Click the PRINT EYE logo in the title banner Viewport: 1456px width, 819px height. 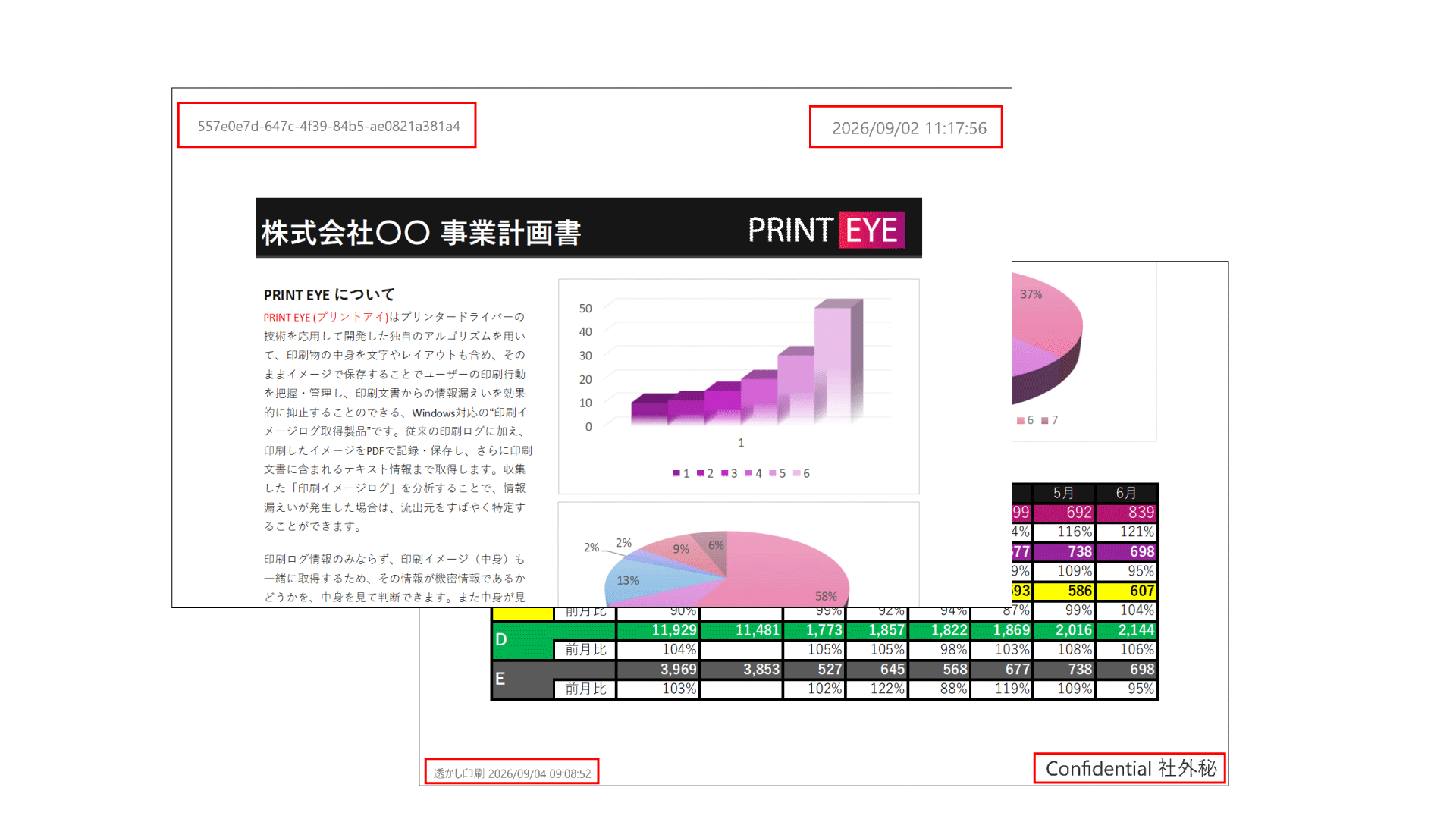pyautogui.click(x=826, y=230)
